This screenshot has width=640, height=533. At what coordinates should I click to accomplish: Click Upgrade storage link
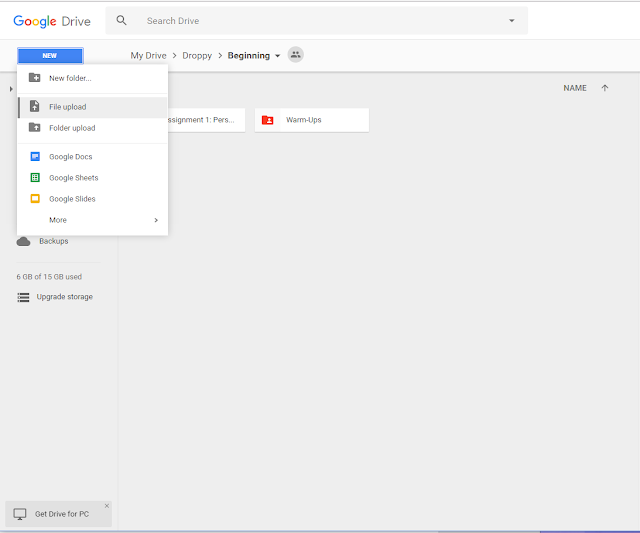point(64,297)
